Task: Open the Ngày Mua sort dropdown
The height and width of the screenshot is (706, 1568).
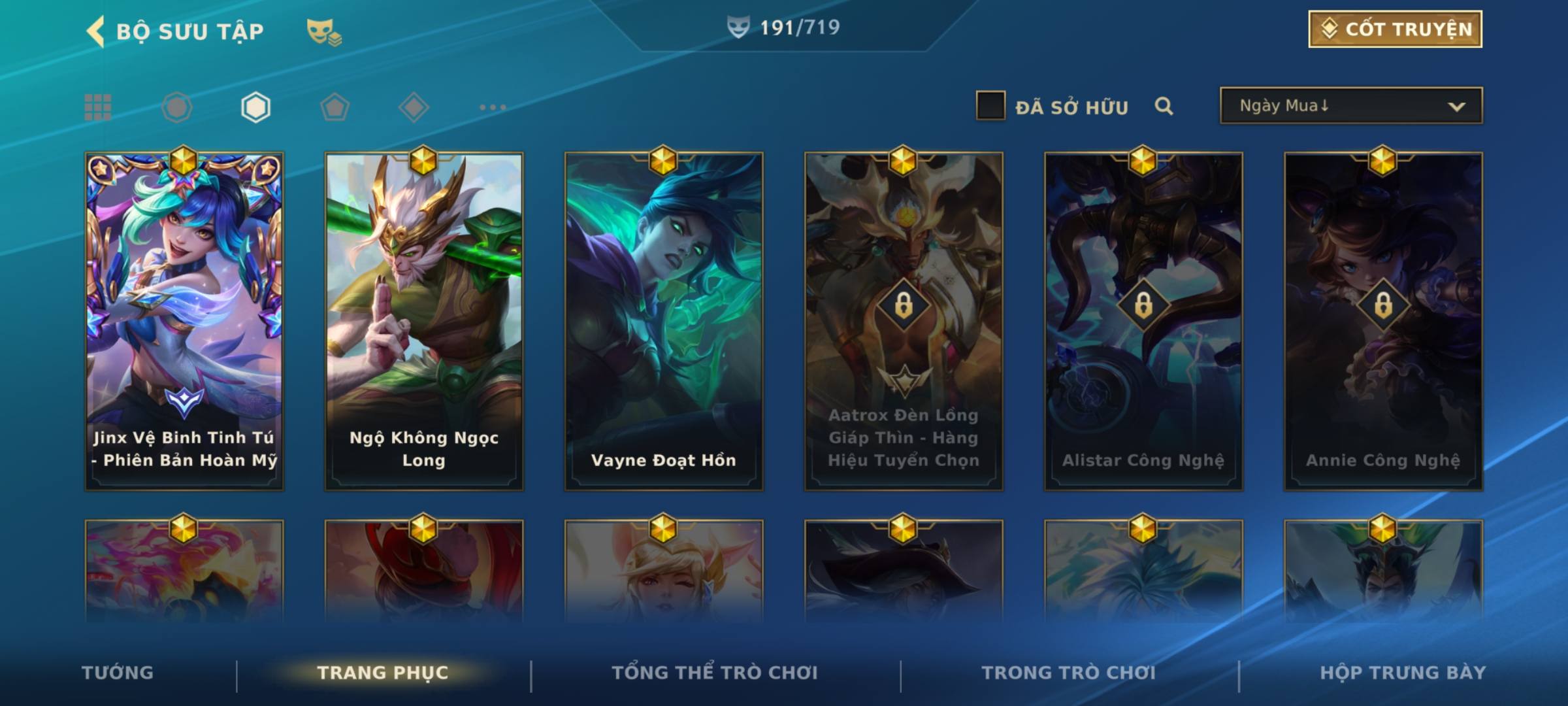Action: coord(1351,105)
